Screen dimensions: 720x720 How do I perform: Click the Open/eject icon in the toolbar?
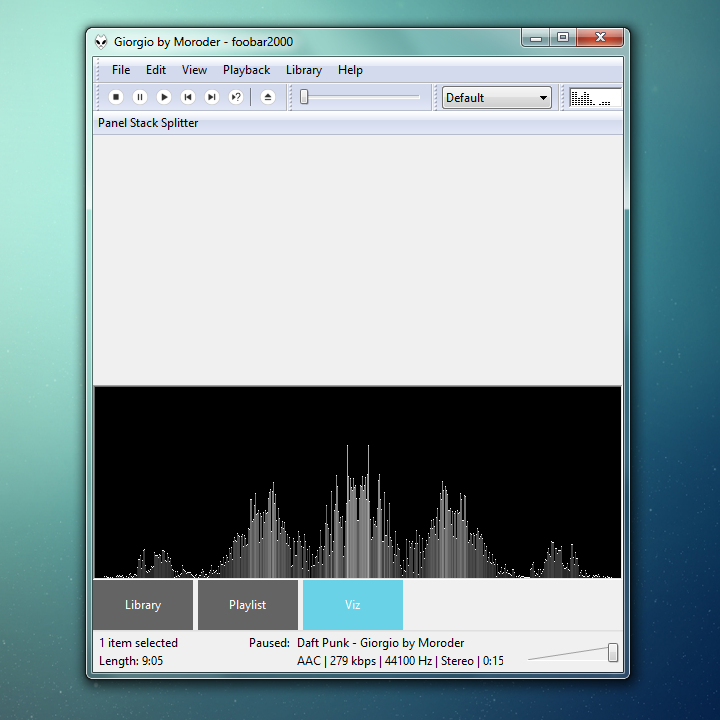click(x=268, y=97)
